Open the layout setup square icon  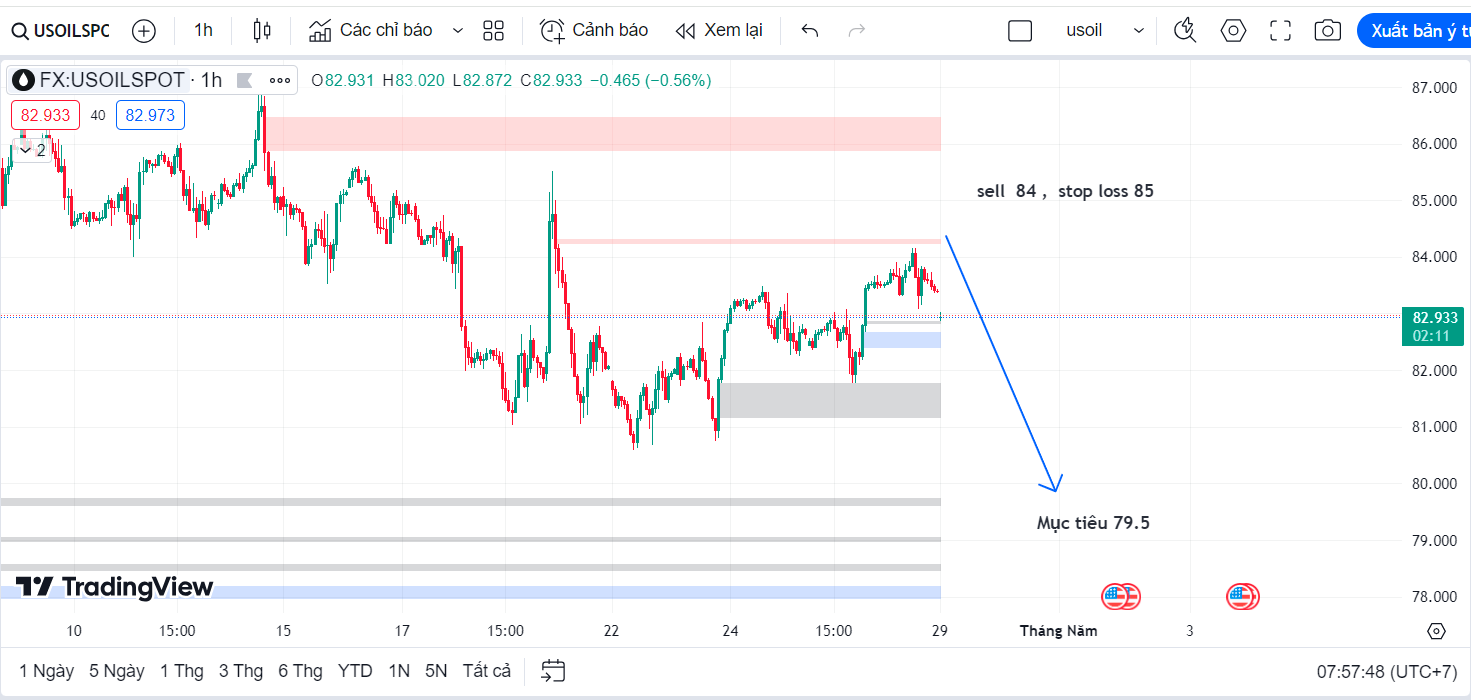(1020, 31)
